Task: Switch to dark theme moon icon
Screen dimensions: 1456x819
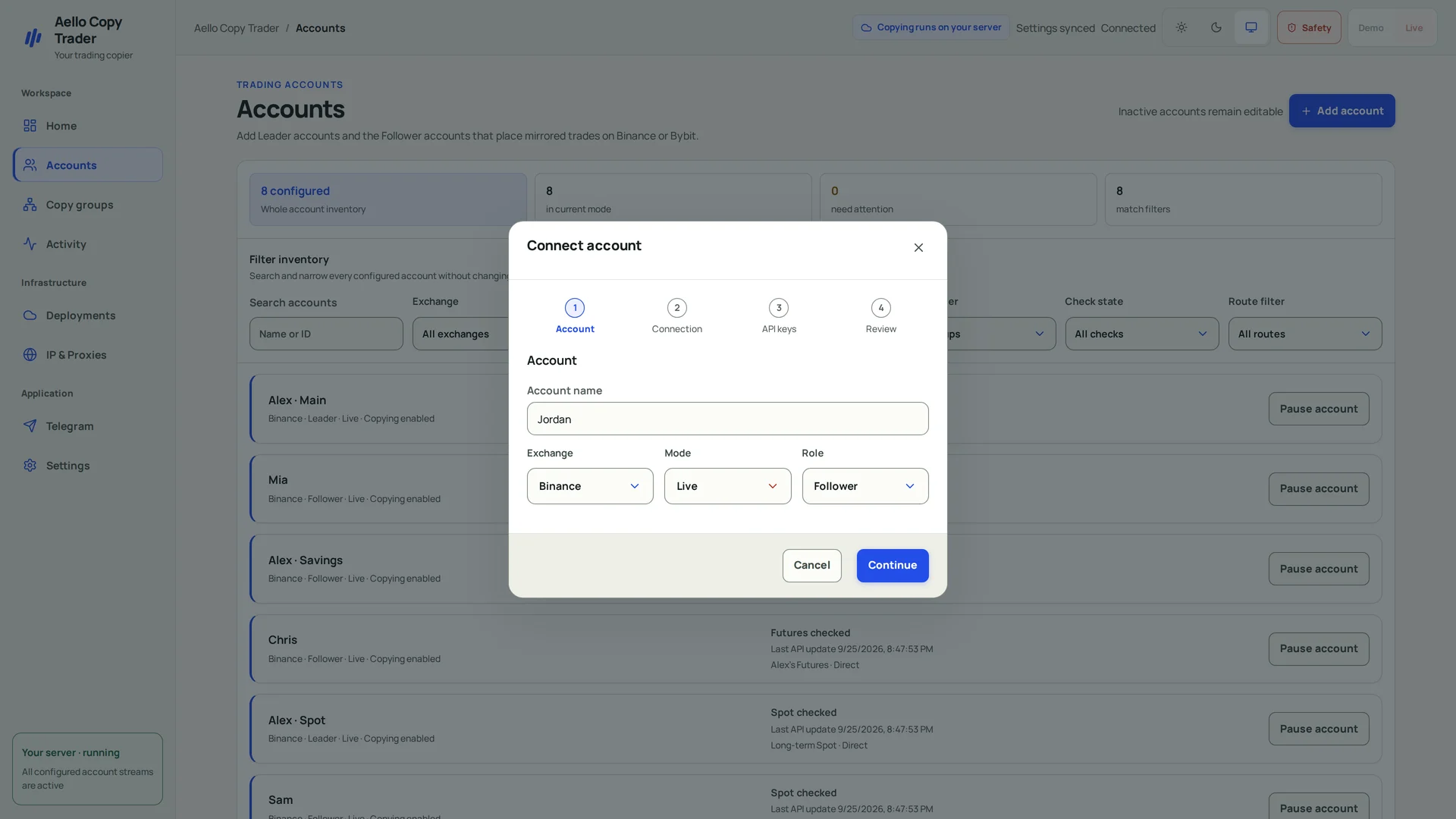Action: pyautogui.click(x=1216, y=28)
